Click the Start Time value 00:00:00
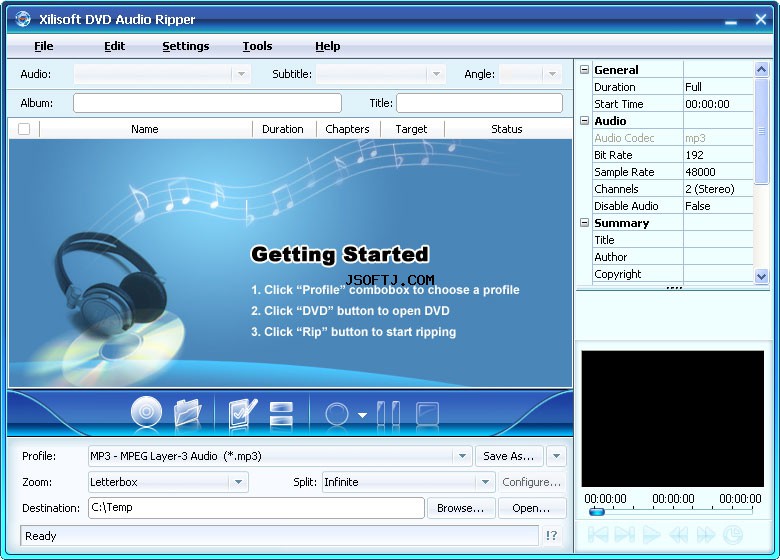The width and height of the screenshot is (780, 560). point(718,104)
